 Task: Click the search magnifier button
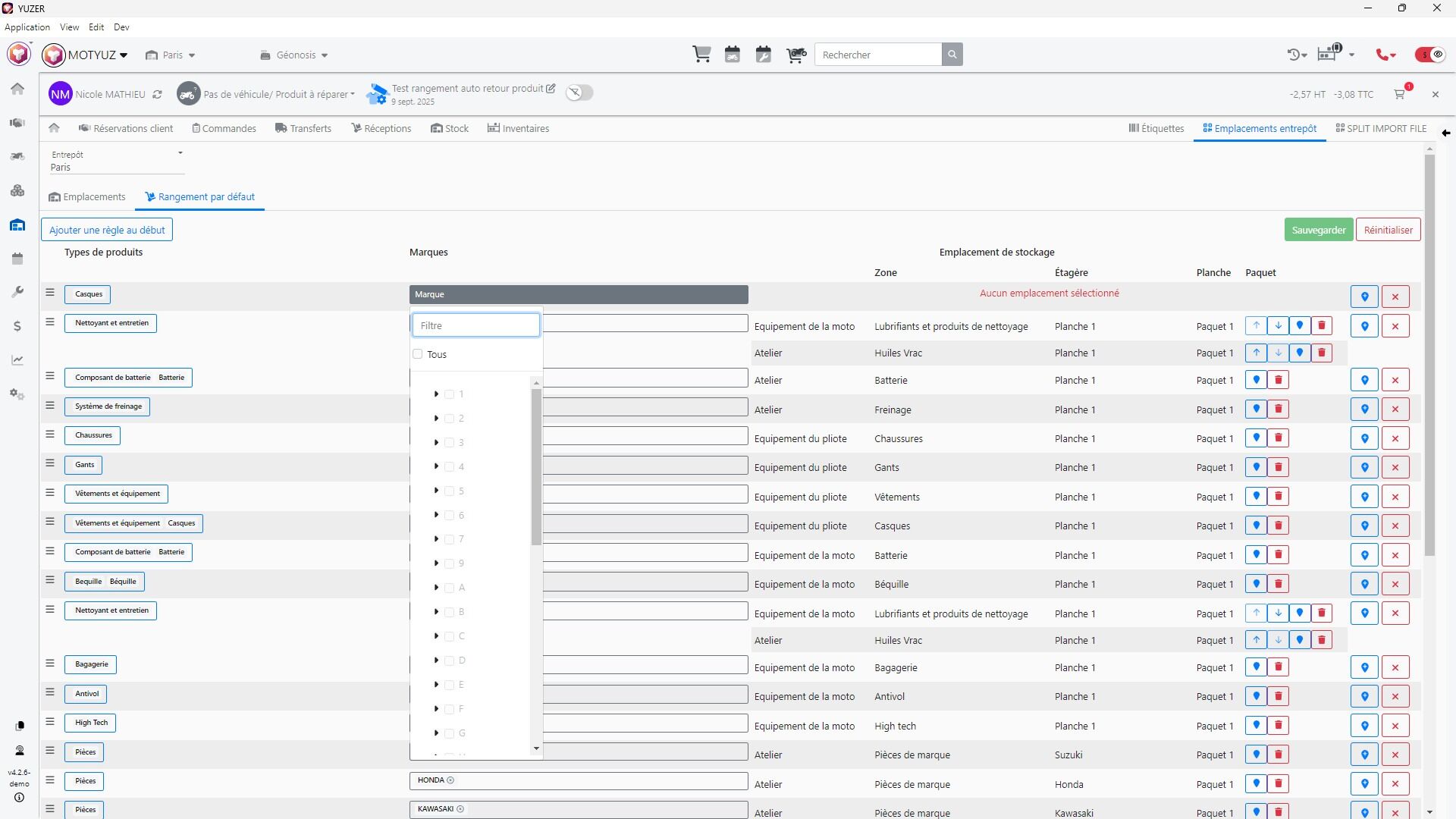click(952, 55)
